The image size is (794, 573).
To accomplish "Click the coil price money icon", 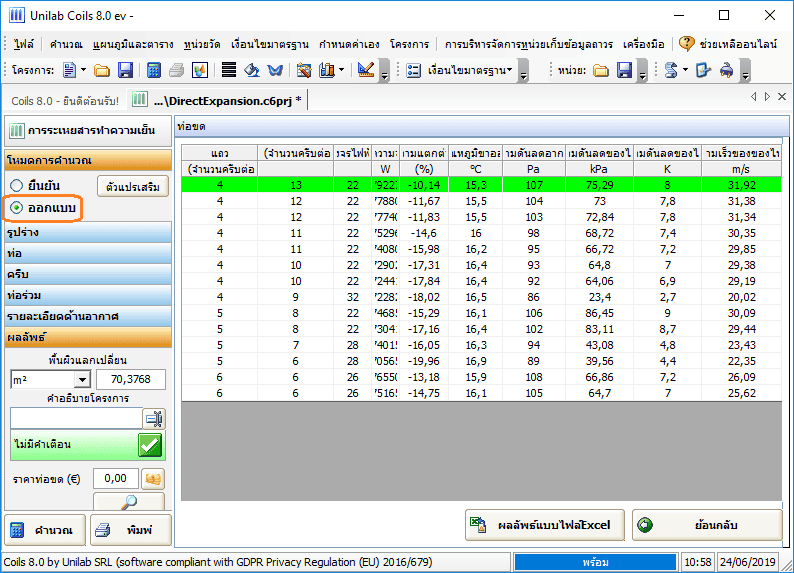I will coord(153,479).
